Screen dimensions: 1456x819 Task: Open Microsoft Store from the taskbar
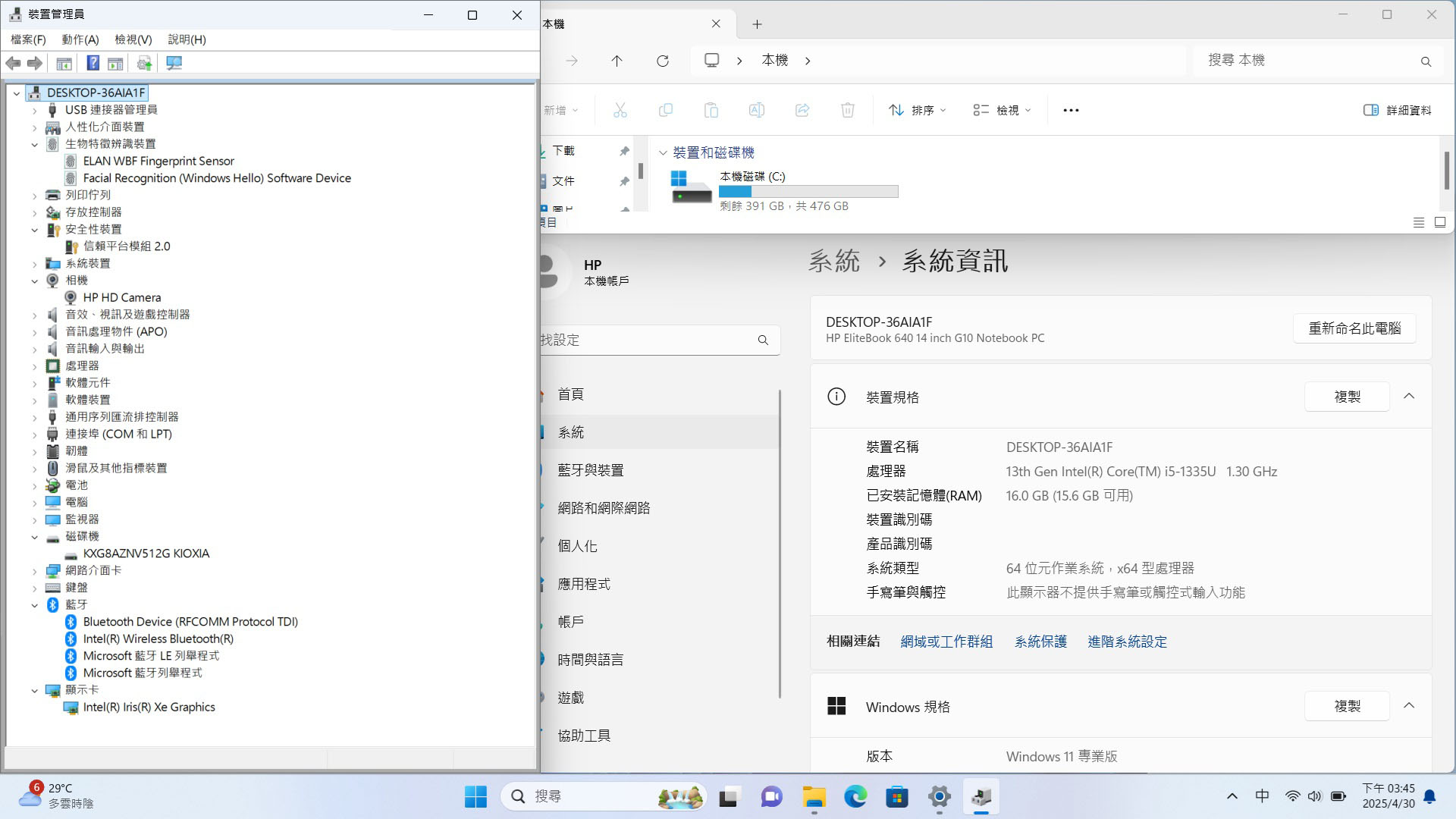(x=897, y=796)
